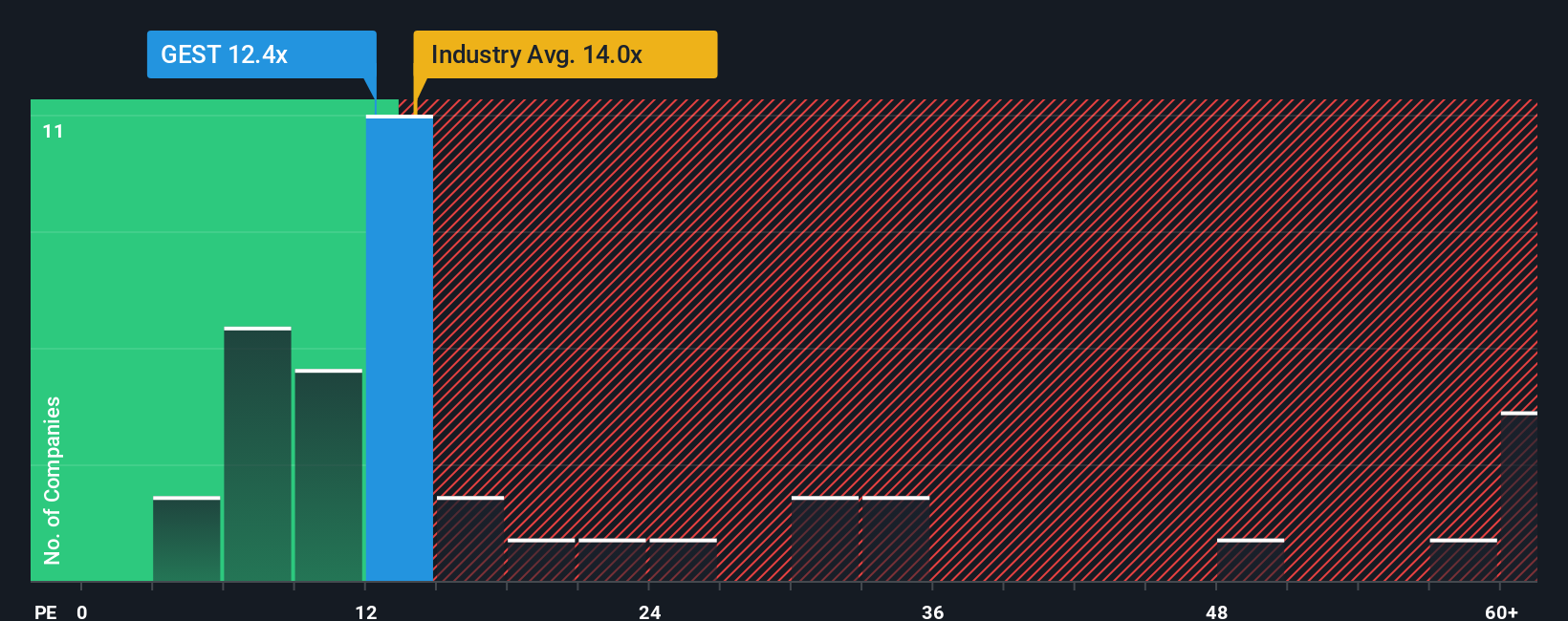Click the x-axis label 48

tap(1216, 611)
